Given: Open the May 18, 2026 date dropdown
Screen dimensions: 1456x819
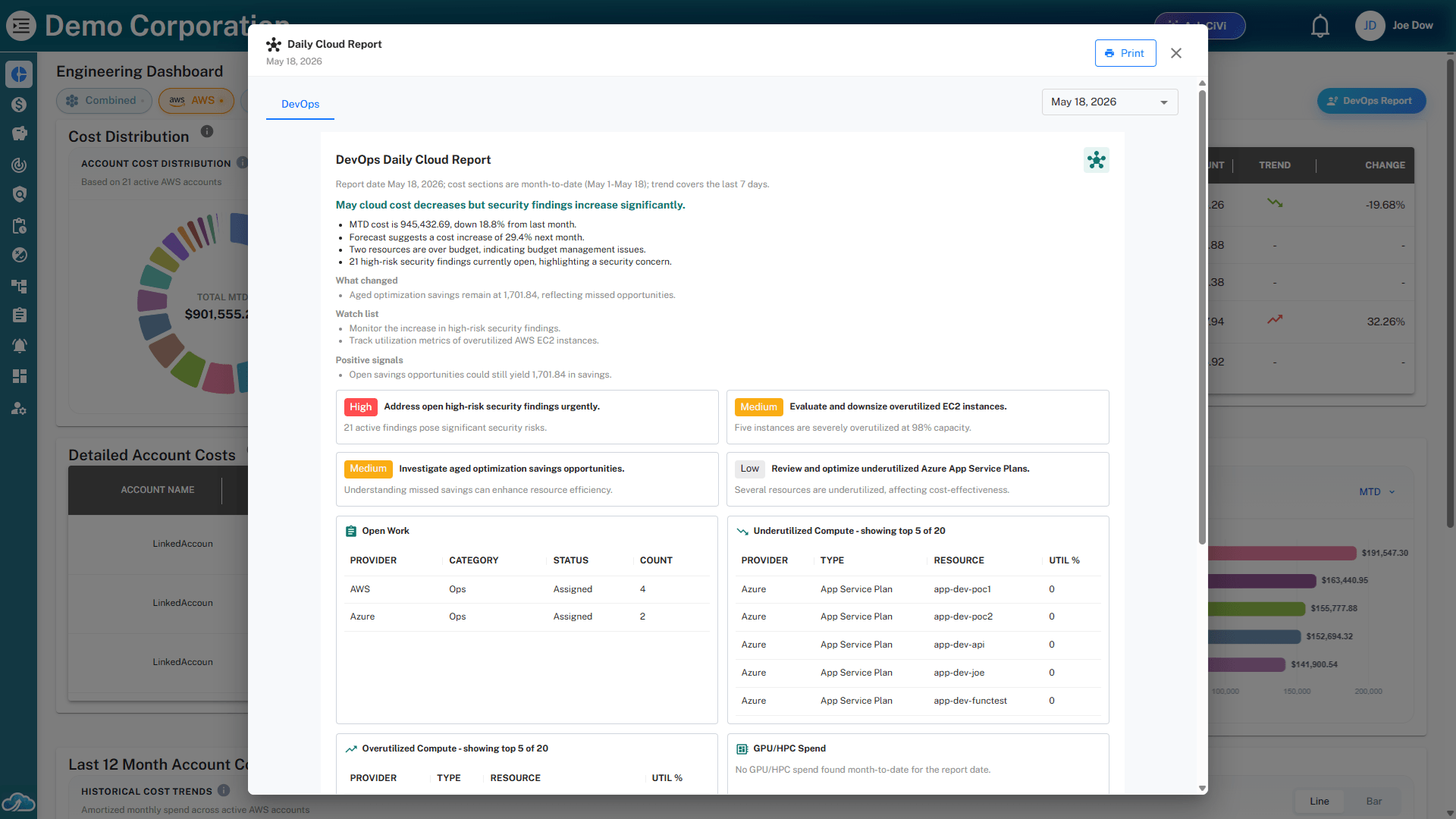Looking at the screenshot, I should [1109, 102].
